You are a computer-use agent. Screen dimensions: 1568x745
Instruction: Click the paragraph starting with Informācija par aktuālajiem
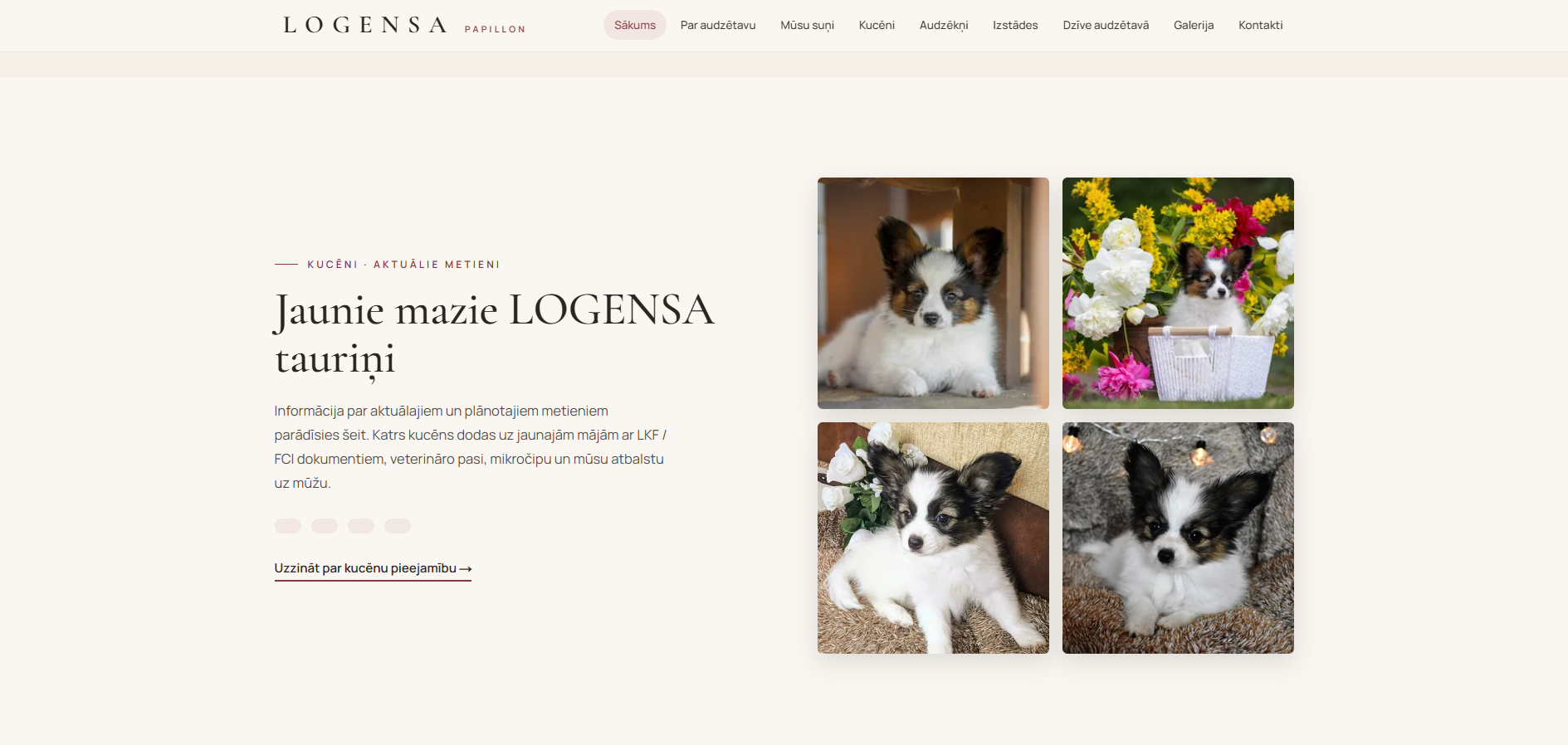471,447
